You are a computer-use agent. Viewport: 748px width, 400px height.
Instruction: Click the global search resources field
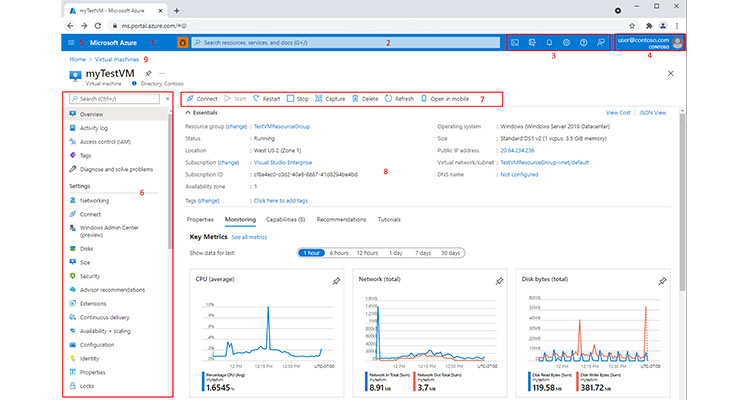pos(346,42)
